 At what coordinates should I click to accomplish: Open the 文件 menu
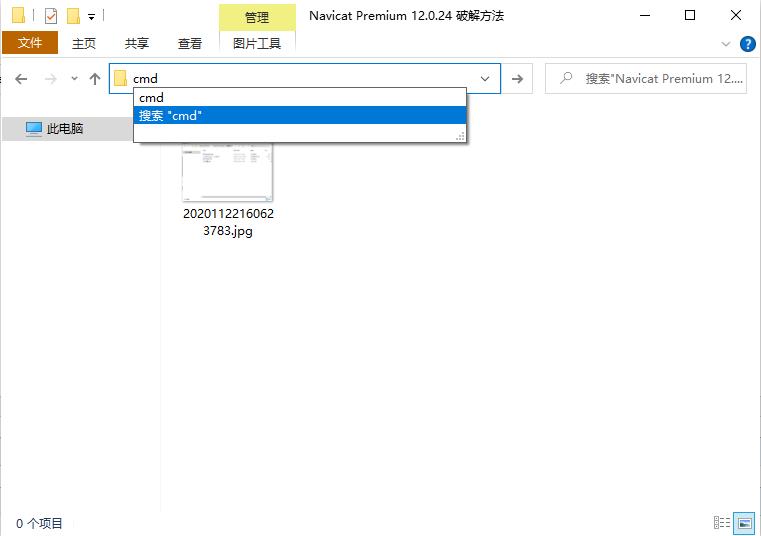[30, 43]
